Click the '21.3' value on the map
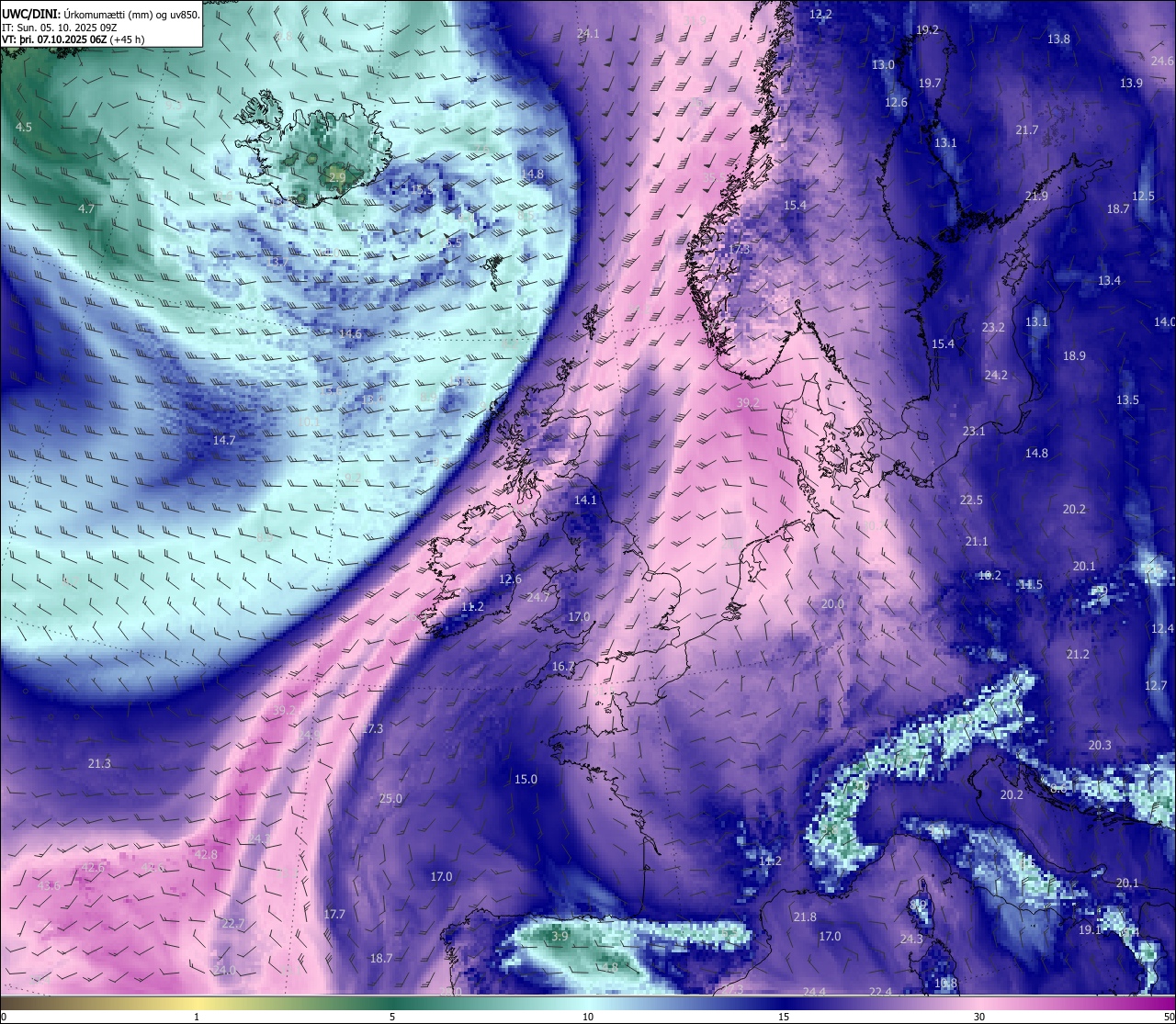This screenshot has width=1176, height=1024. click(x=99, y=764)
